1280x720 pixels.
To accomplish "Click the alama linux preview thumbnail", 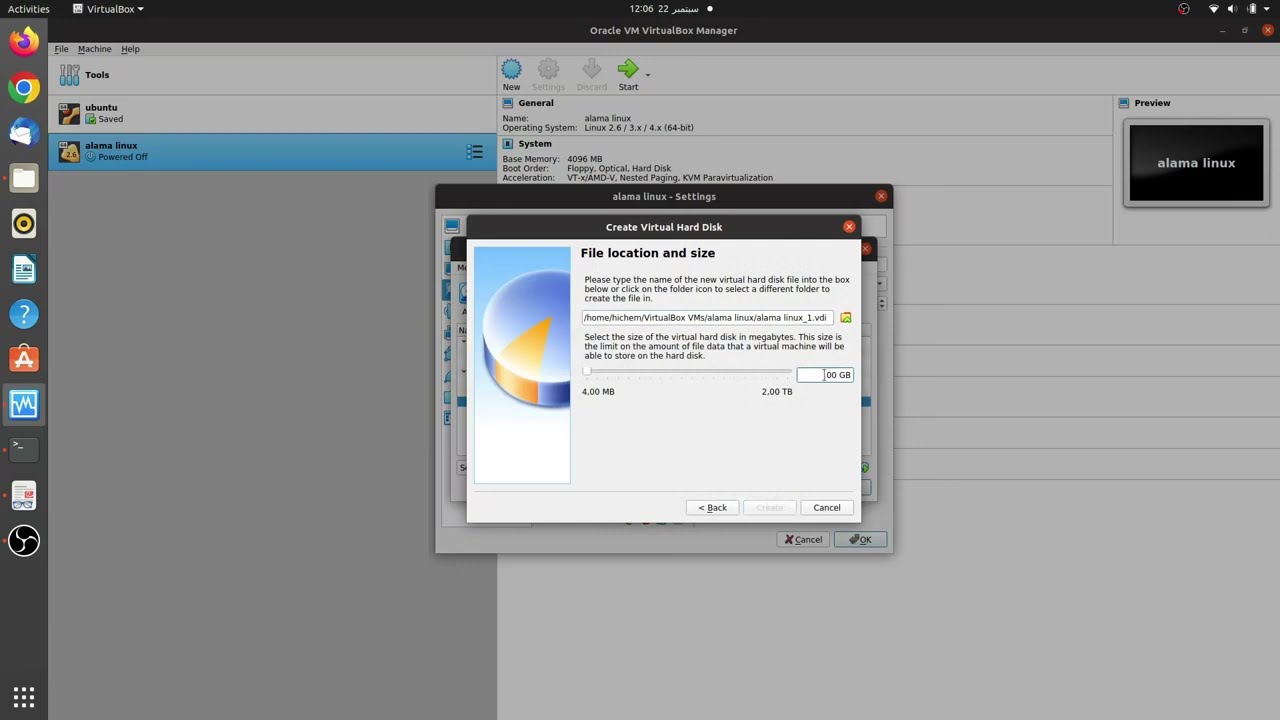I will [1197, 163].
